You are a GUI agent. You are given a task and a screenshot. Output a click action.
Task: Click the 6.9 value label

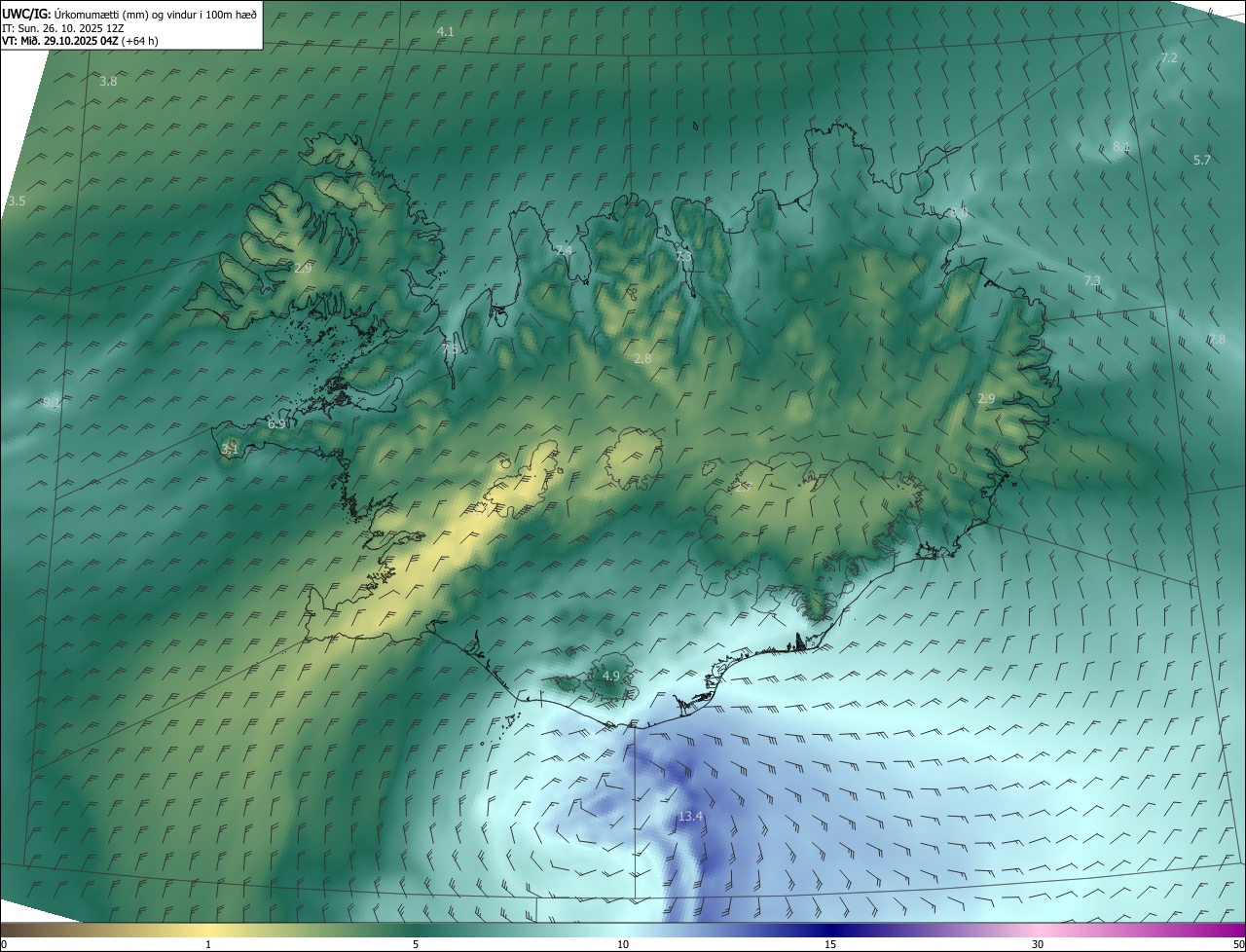pos(276,424)
